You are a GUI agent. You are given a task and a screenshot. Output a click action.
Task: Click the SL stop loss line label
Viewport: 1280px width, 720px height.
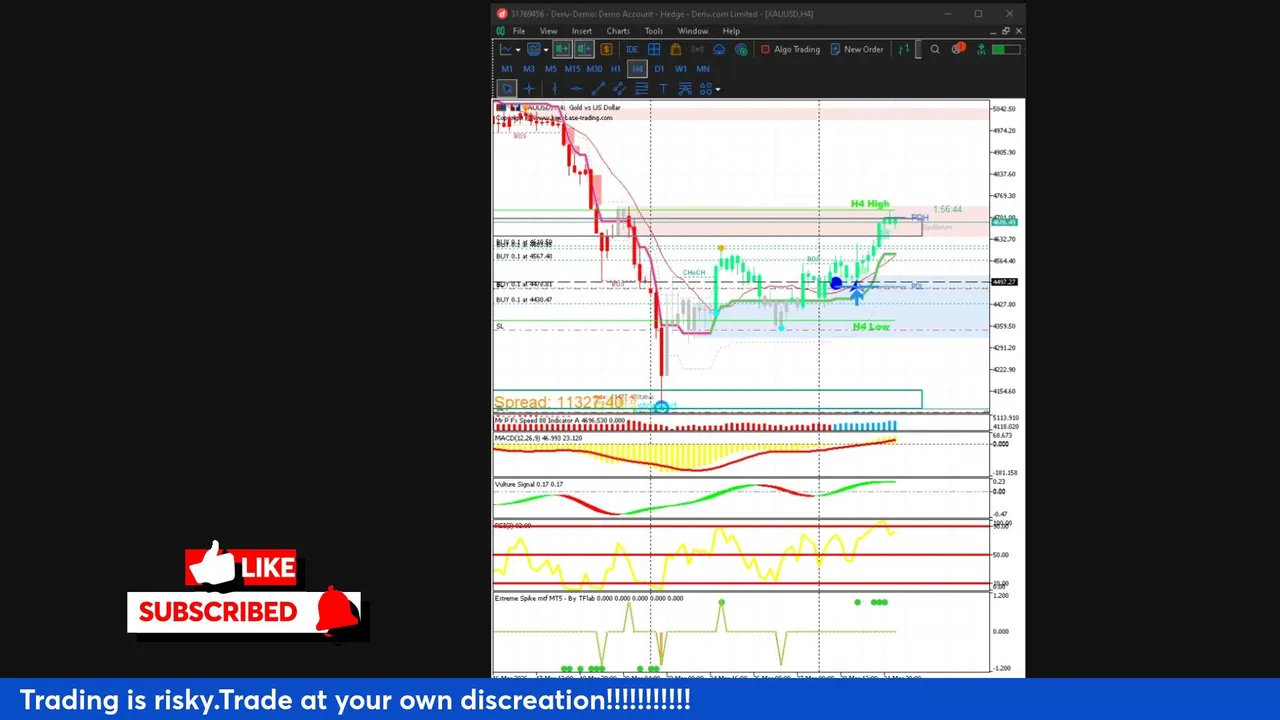coord(500,327)
